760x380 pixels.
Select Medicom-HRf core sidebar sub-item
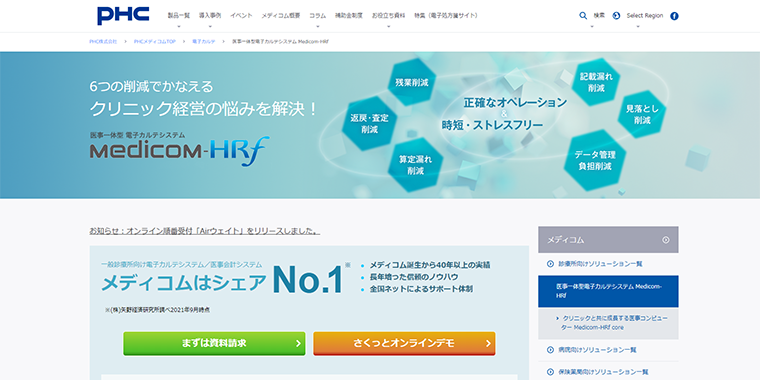pyautogui.click(x=608, y=323)
